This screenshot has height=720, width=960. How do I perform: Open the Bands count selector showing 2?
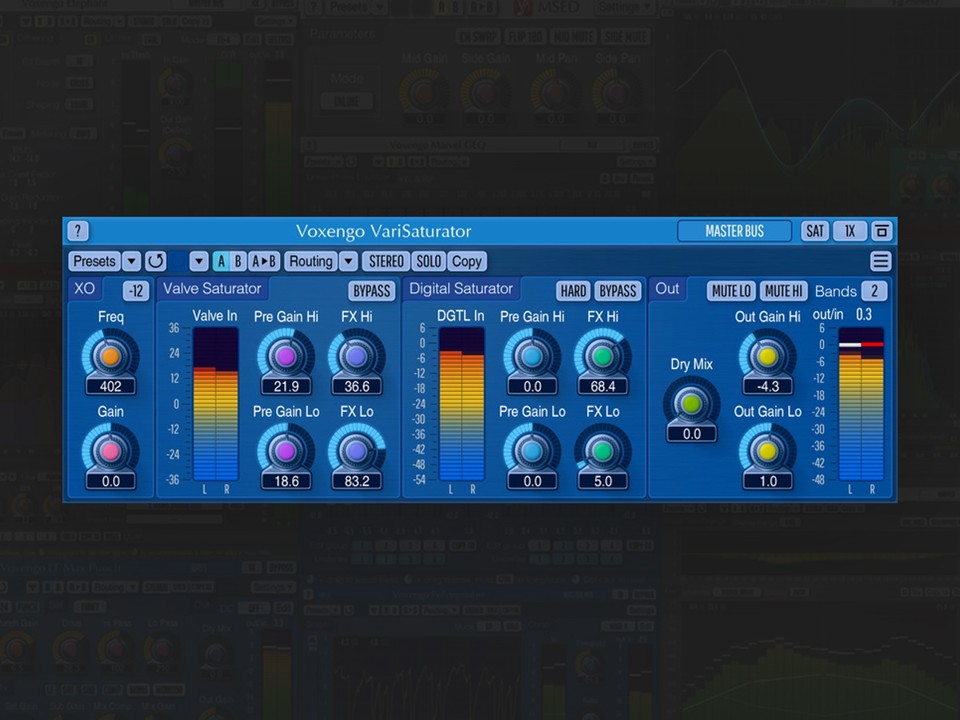coord(874,291)
